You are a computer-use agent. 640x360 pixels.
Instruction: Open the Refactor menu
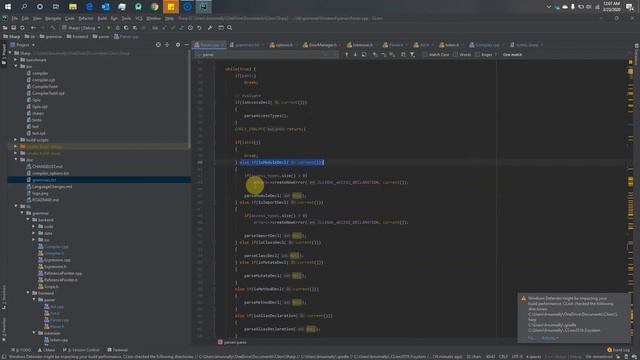point(86,18)
